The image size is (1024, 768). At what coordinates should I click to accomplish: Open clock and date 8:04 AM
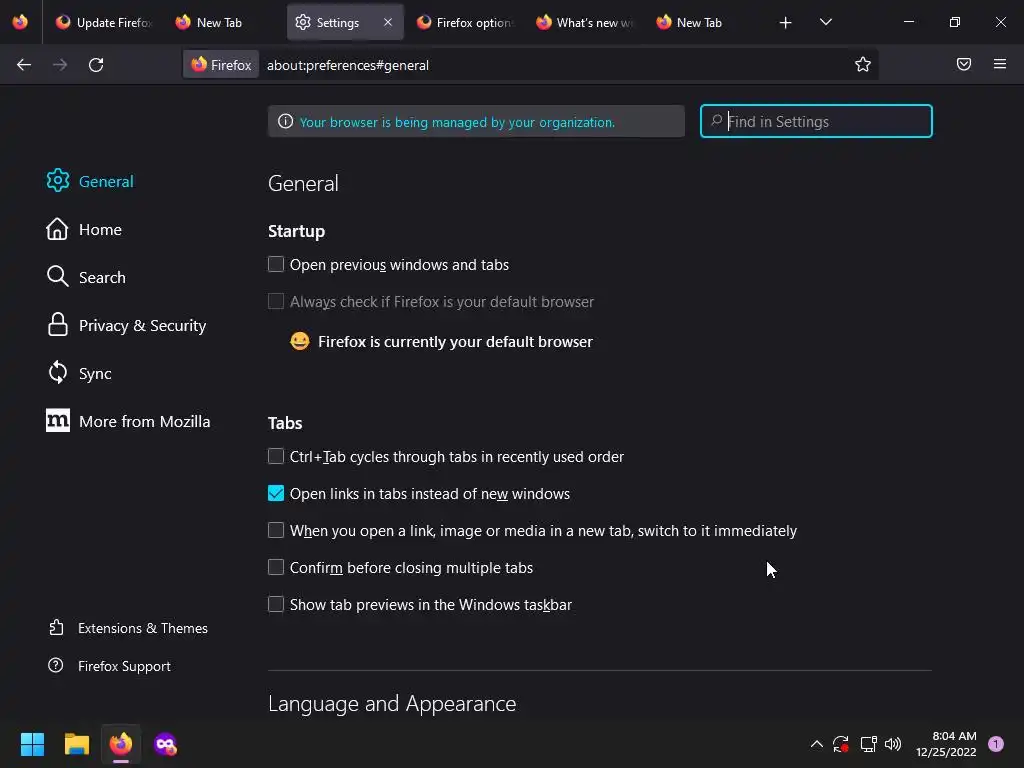click(946, 744)
